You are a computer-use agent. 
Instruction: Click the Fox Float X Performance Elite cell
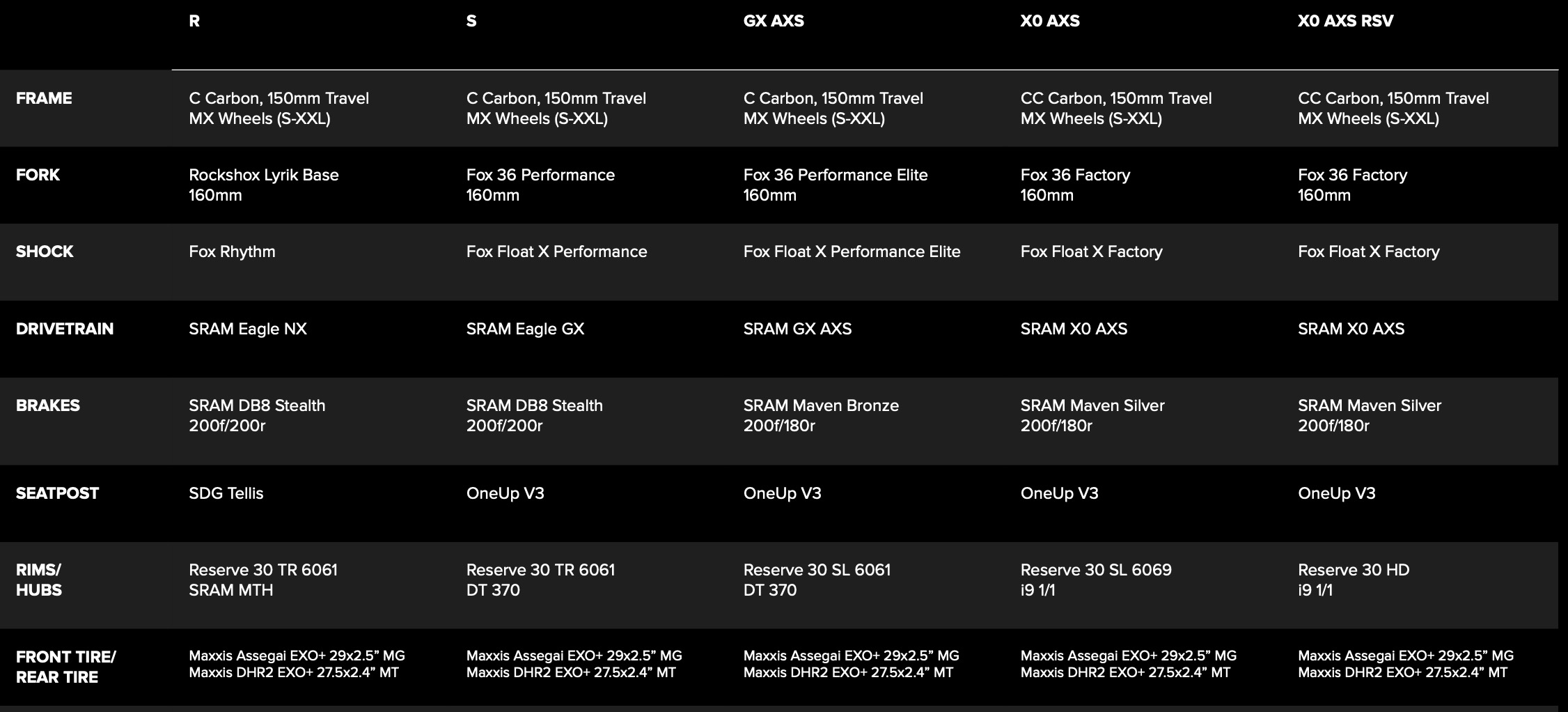[851, 251]
